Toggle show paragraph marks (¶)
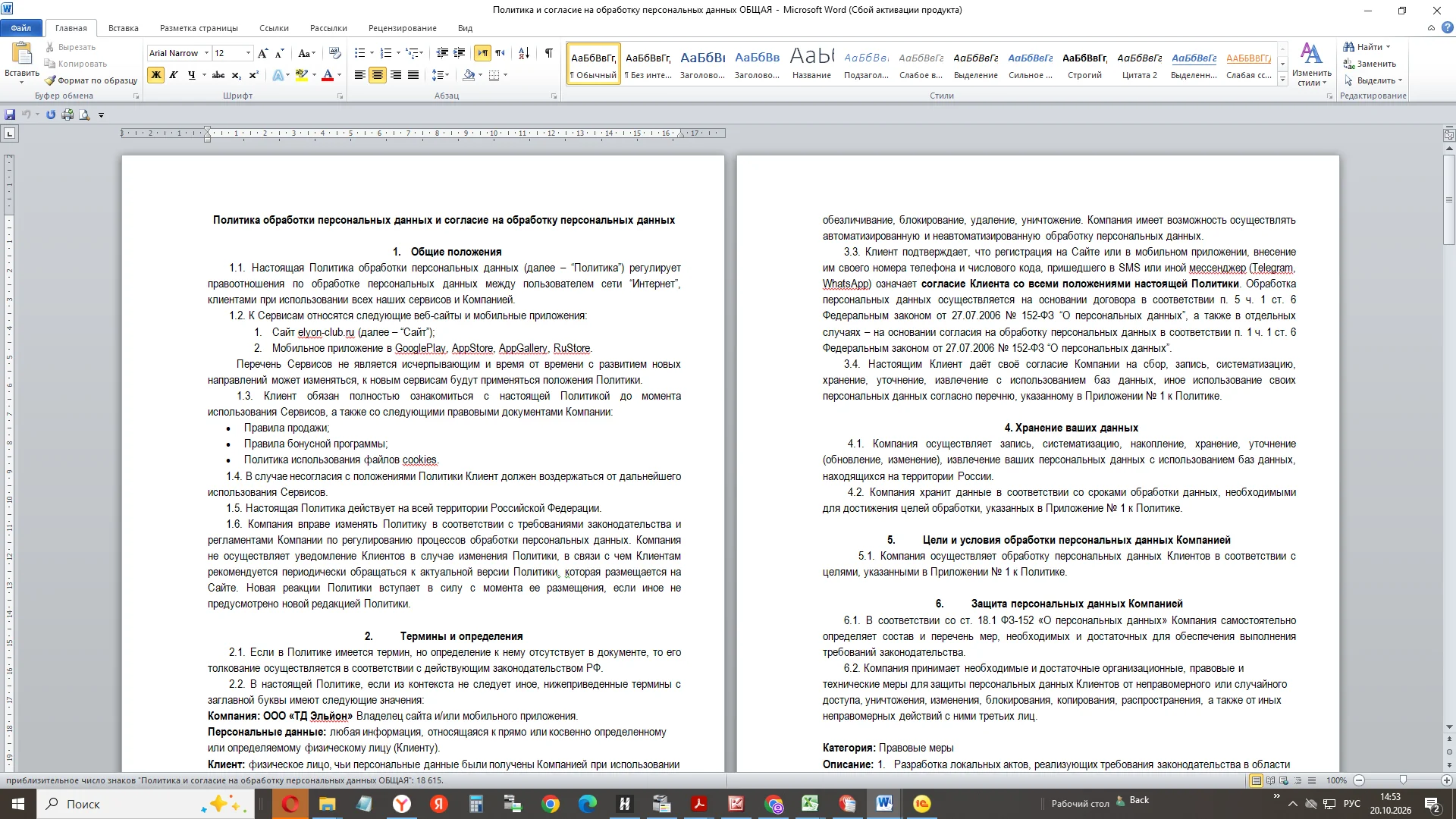1456x819 pixels. [548, 53]
